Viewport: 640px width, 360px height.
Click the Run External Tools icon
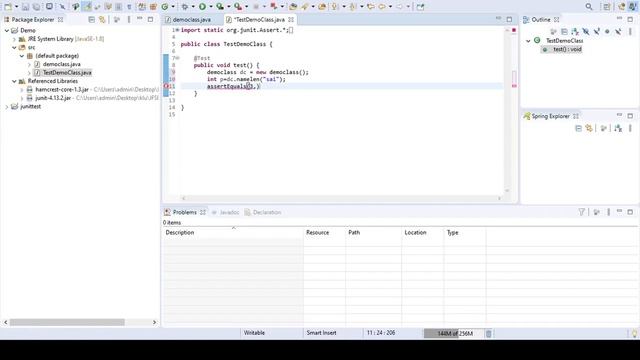(238, 7)
